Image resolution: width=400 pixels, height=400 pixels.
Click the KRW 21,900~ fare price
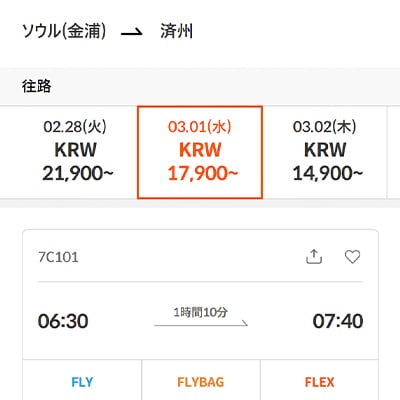(x=77, y=161)
